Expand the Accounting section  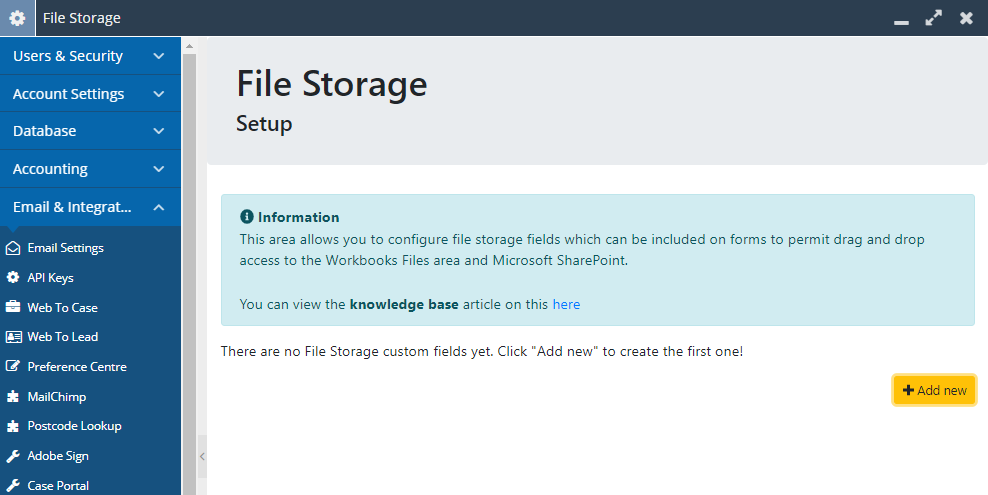point(91,169)
